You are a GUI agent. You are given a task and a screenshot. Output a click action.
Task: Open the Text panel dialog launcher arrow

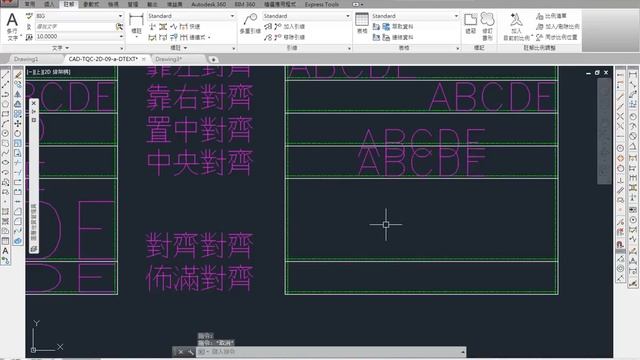click(x=122, y=48)
